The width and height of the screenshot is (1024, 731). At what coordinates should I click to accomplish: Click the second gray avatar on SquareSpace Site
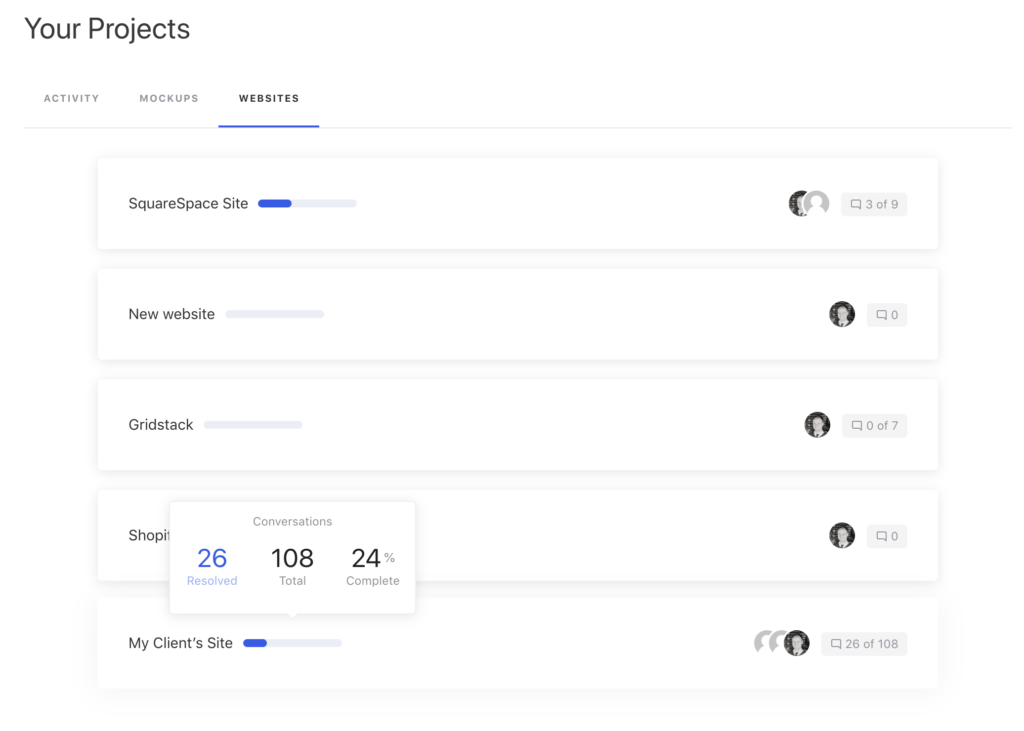point(818,203)
